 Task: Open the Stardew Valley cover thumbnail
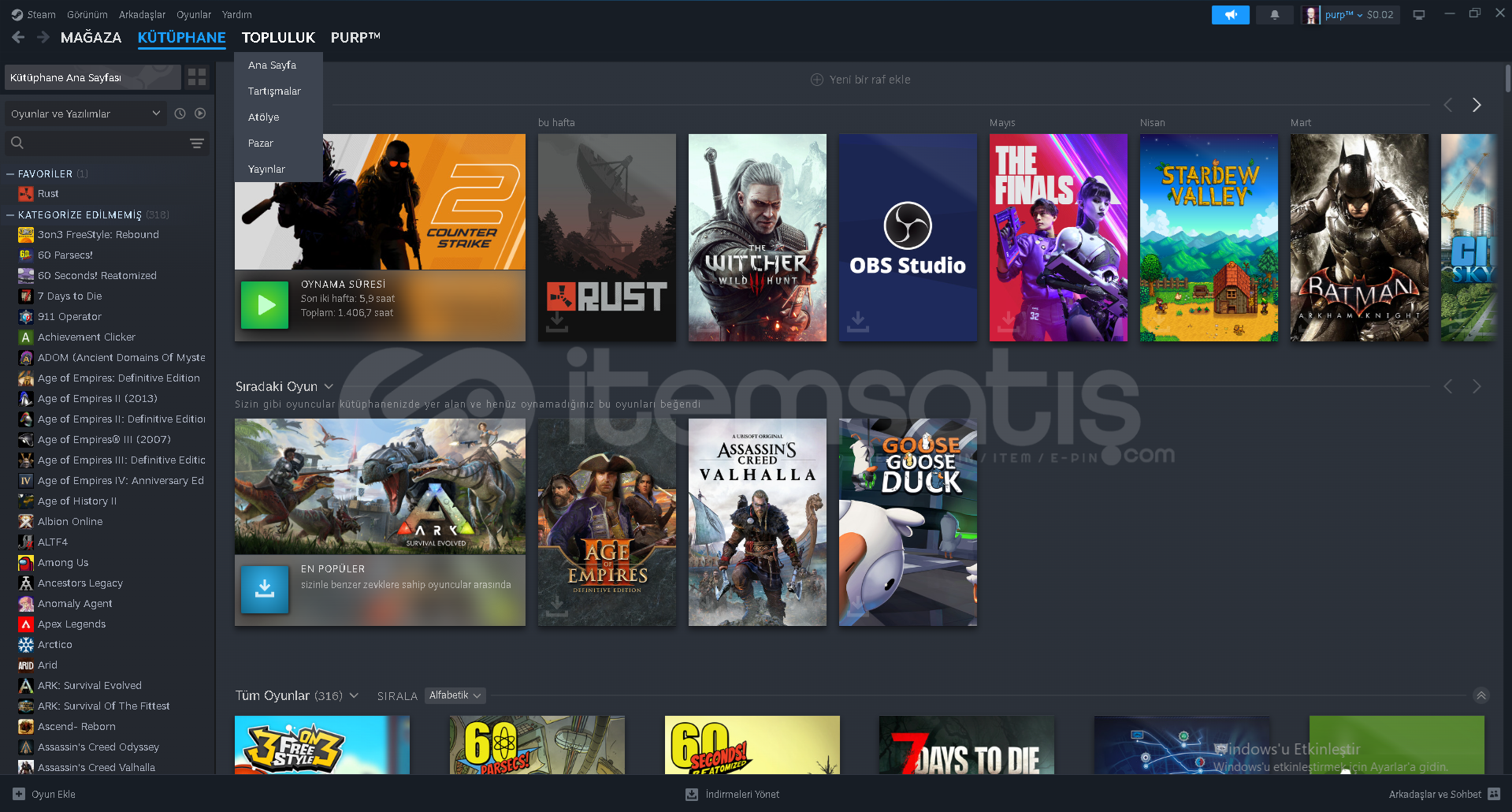pyautogui.click(x=1209, y=237)
